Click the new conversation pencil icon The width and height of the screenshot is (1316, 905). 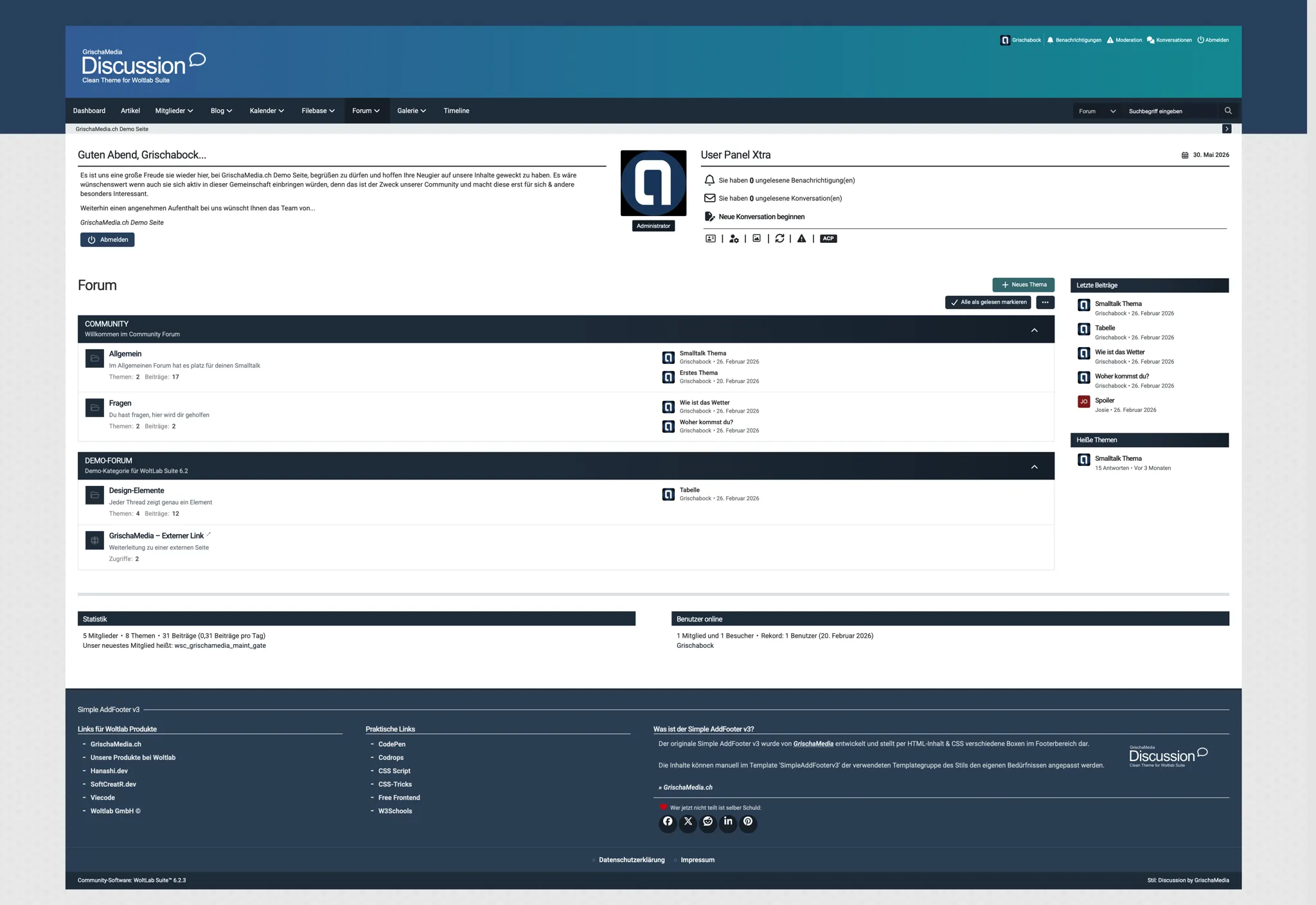pos(709,217)
